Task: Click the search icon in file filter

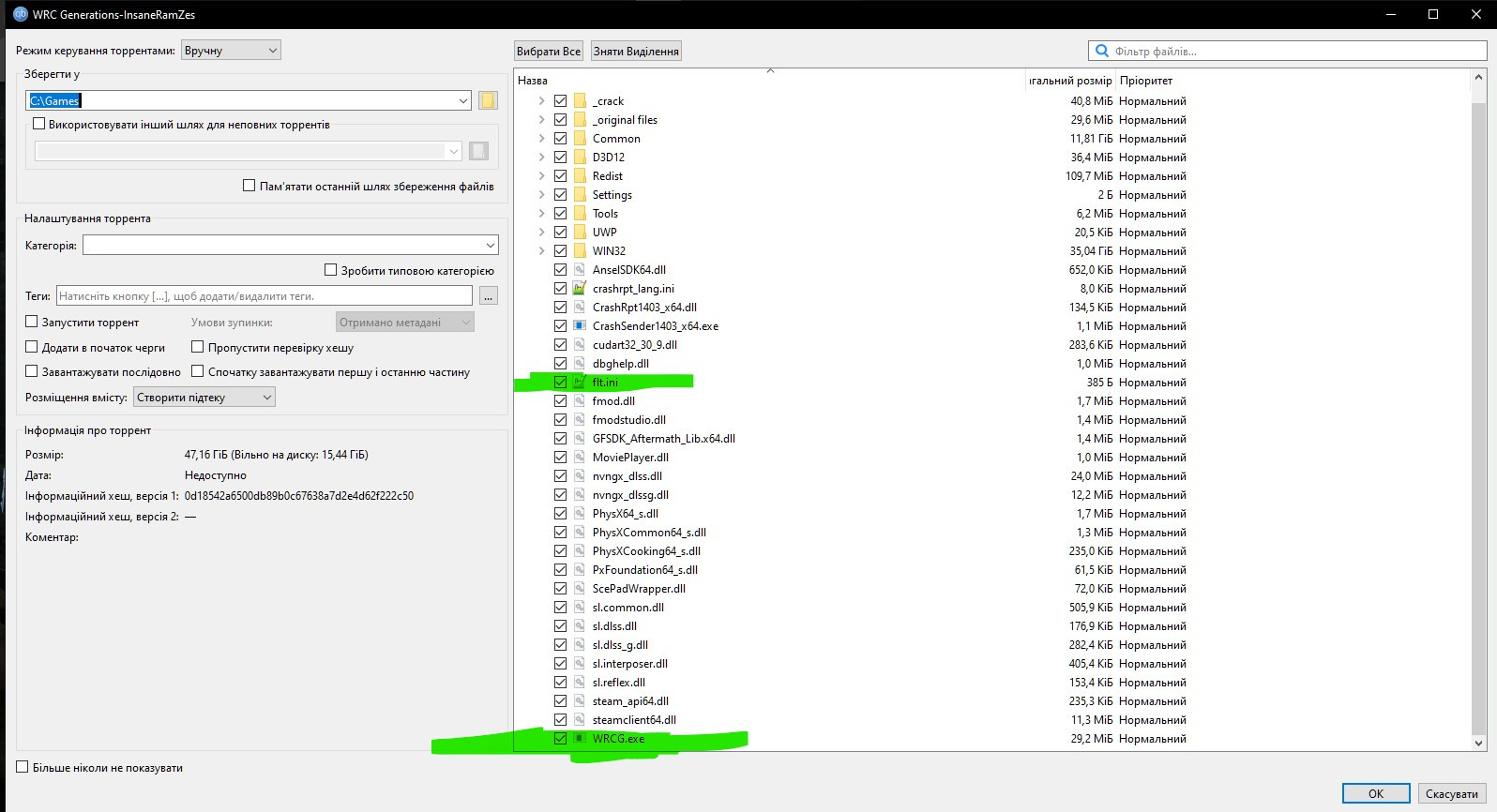Action: [1102, 52]
